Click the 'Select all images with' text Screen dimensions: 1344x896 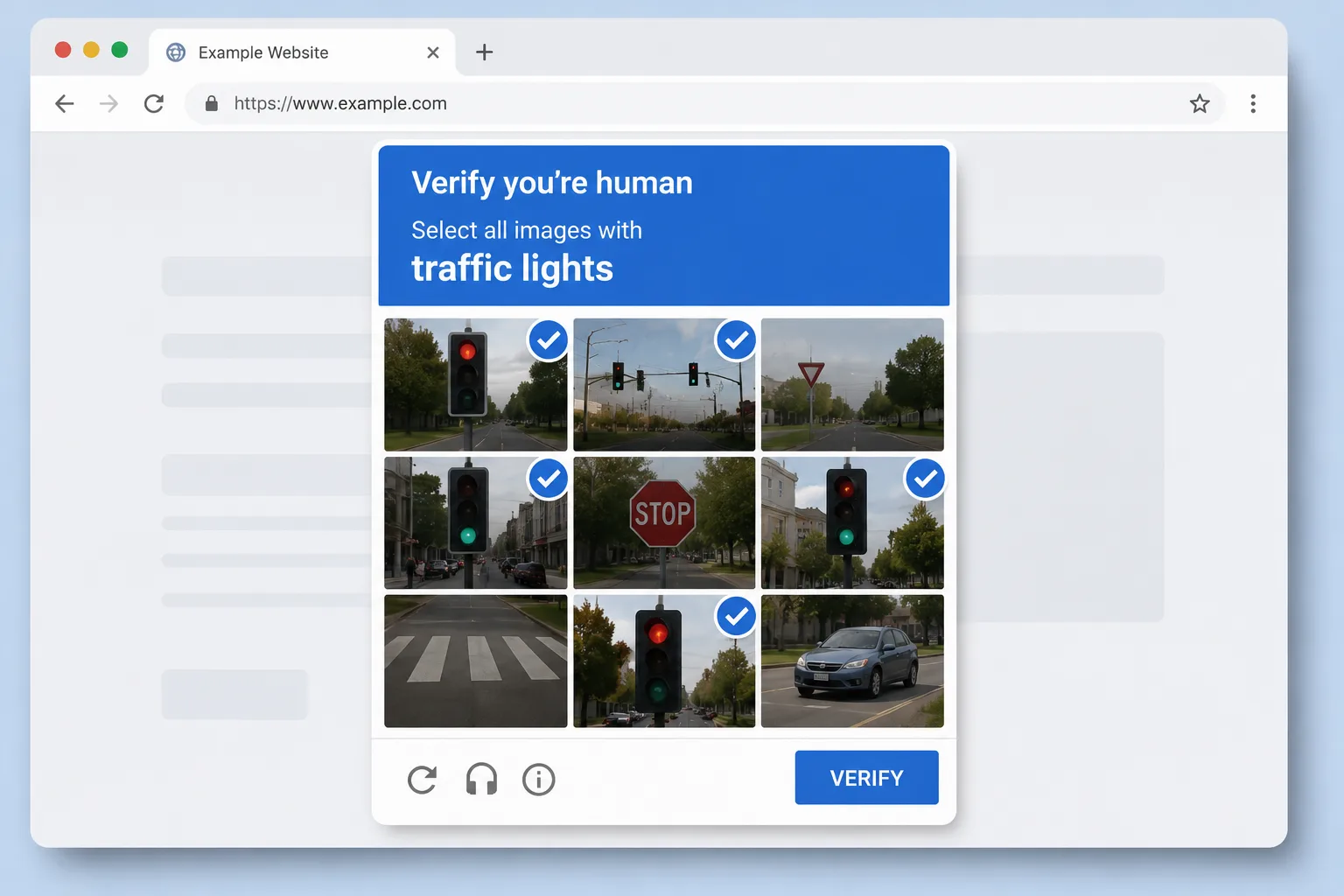[x=527, y=230]
